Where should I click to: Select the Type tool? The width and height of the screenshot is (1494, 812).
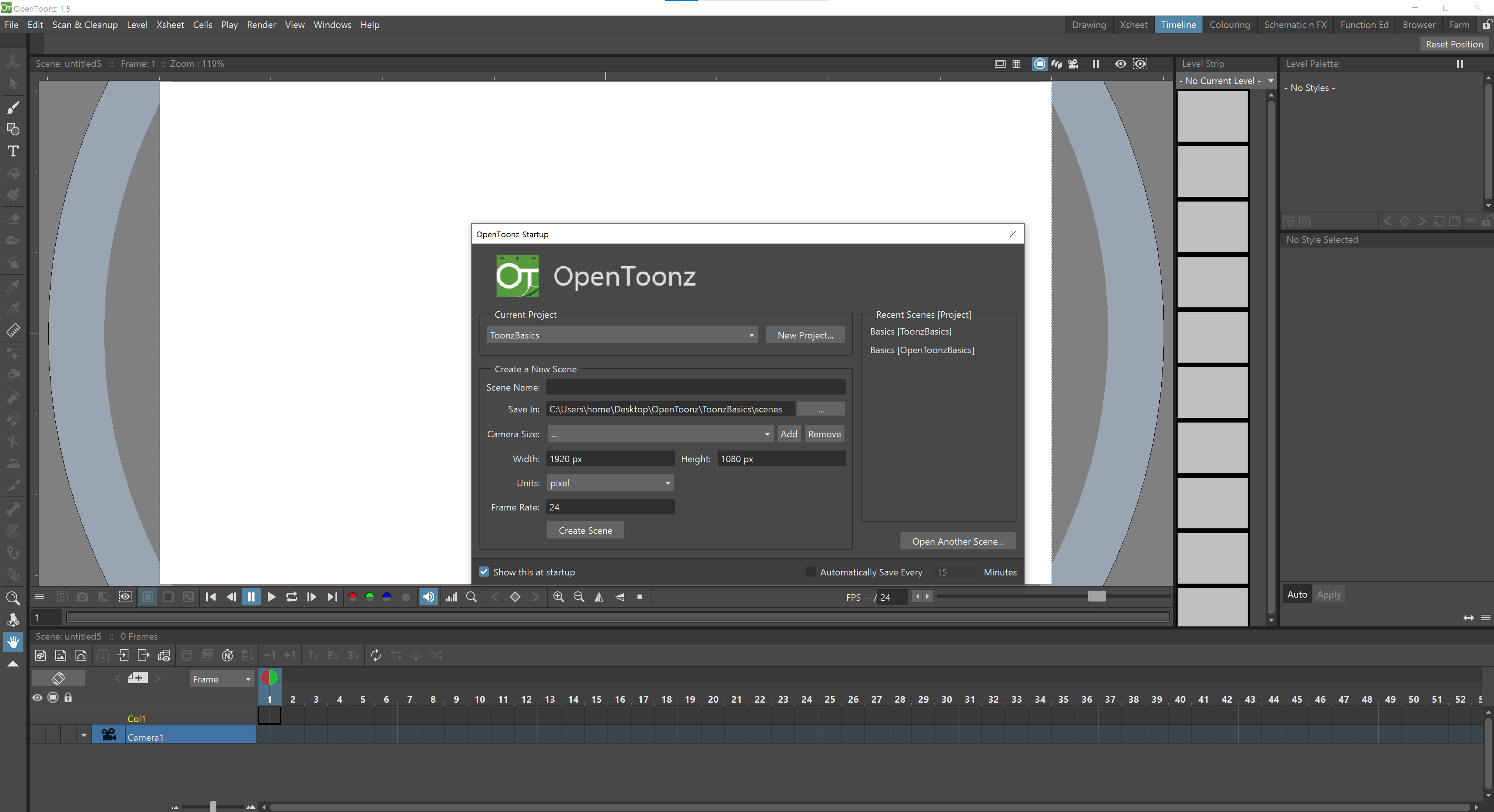tap(13, 151)
